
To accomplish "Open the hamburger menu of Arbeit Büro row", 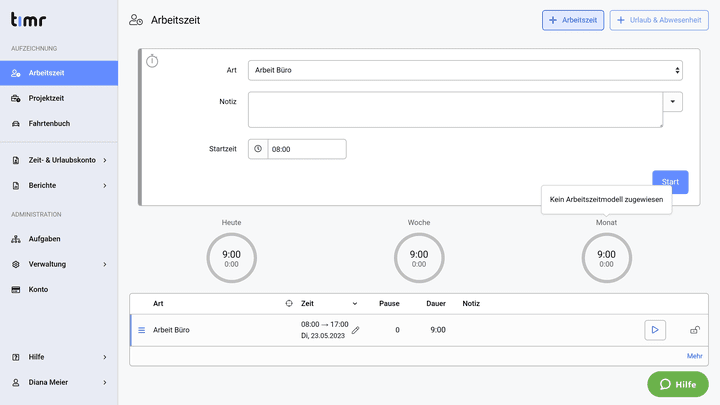I will [x=141, y=330].
